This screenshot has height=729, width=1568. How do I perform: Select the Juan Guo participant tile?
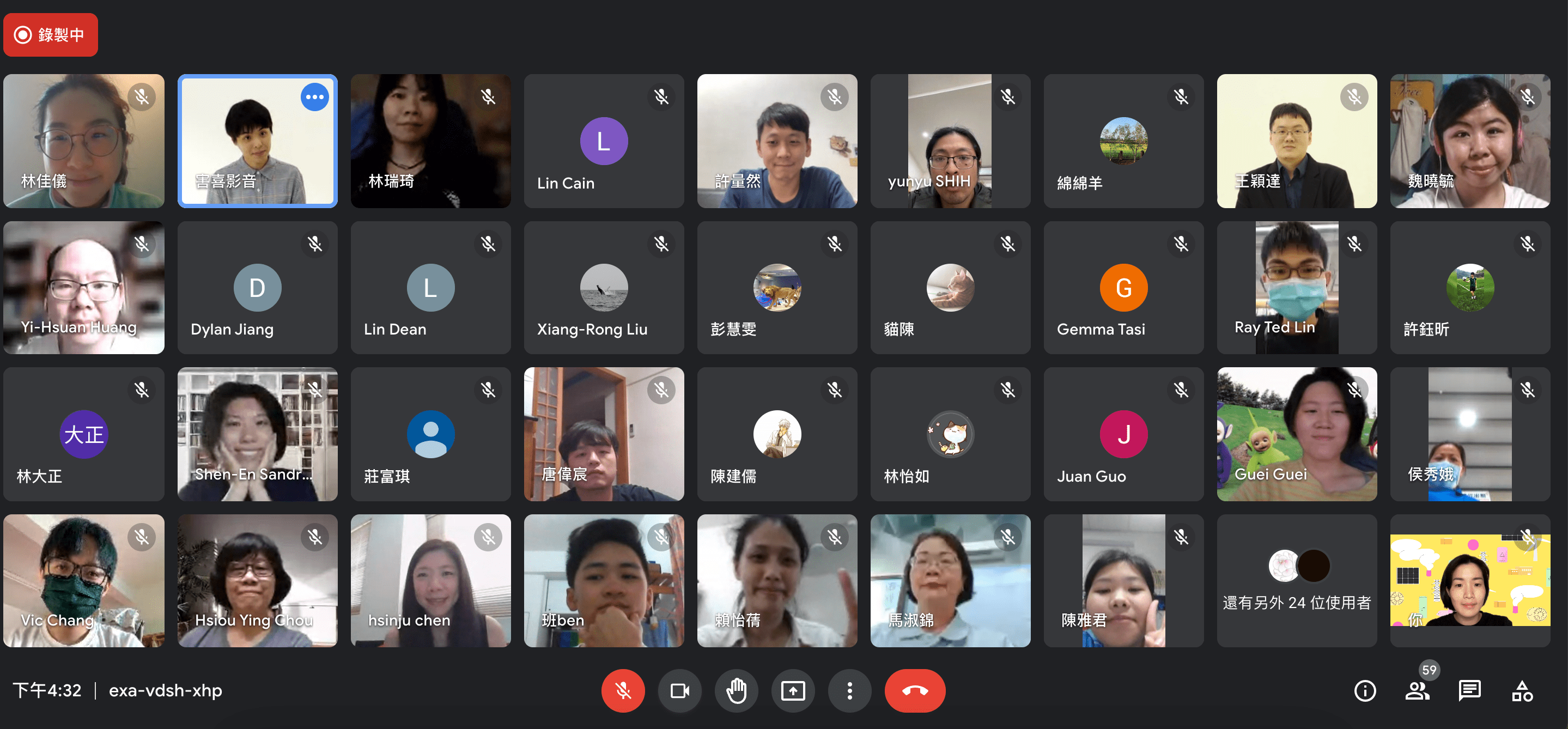pos(1123,434)
